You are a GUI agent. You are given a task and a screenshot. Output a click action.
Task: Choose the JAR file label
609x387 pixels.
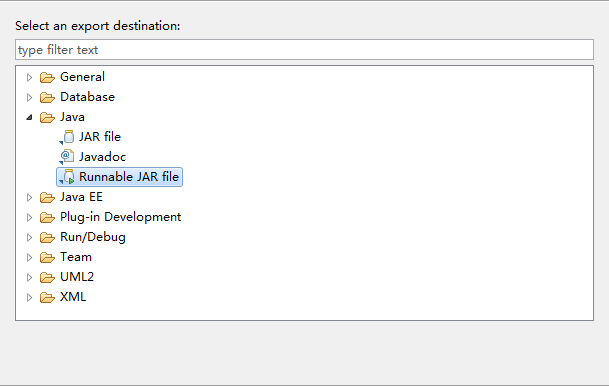(100, 137)
